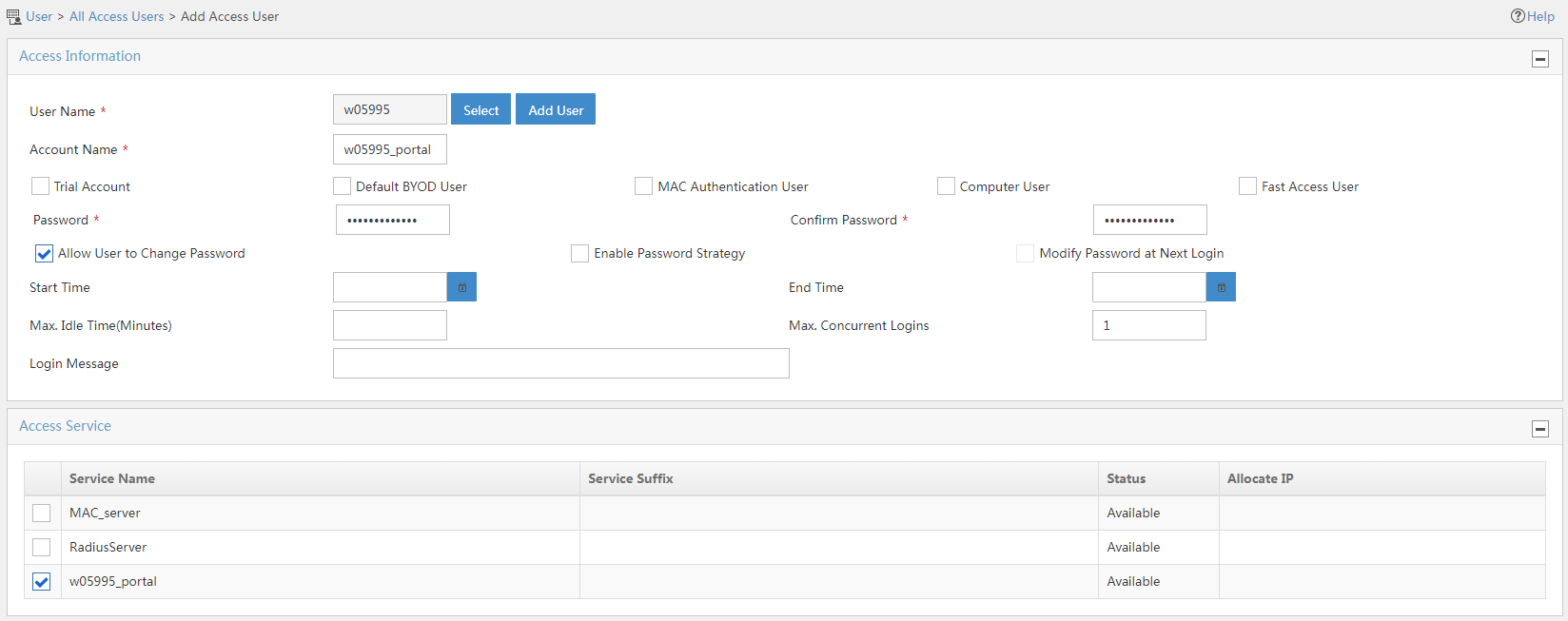Focus the Max. Idle Time field

point(390,325)
